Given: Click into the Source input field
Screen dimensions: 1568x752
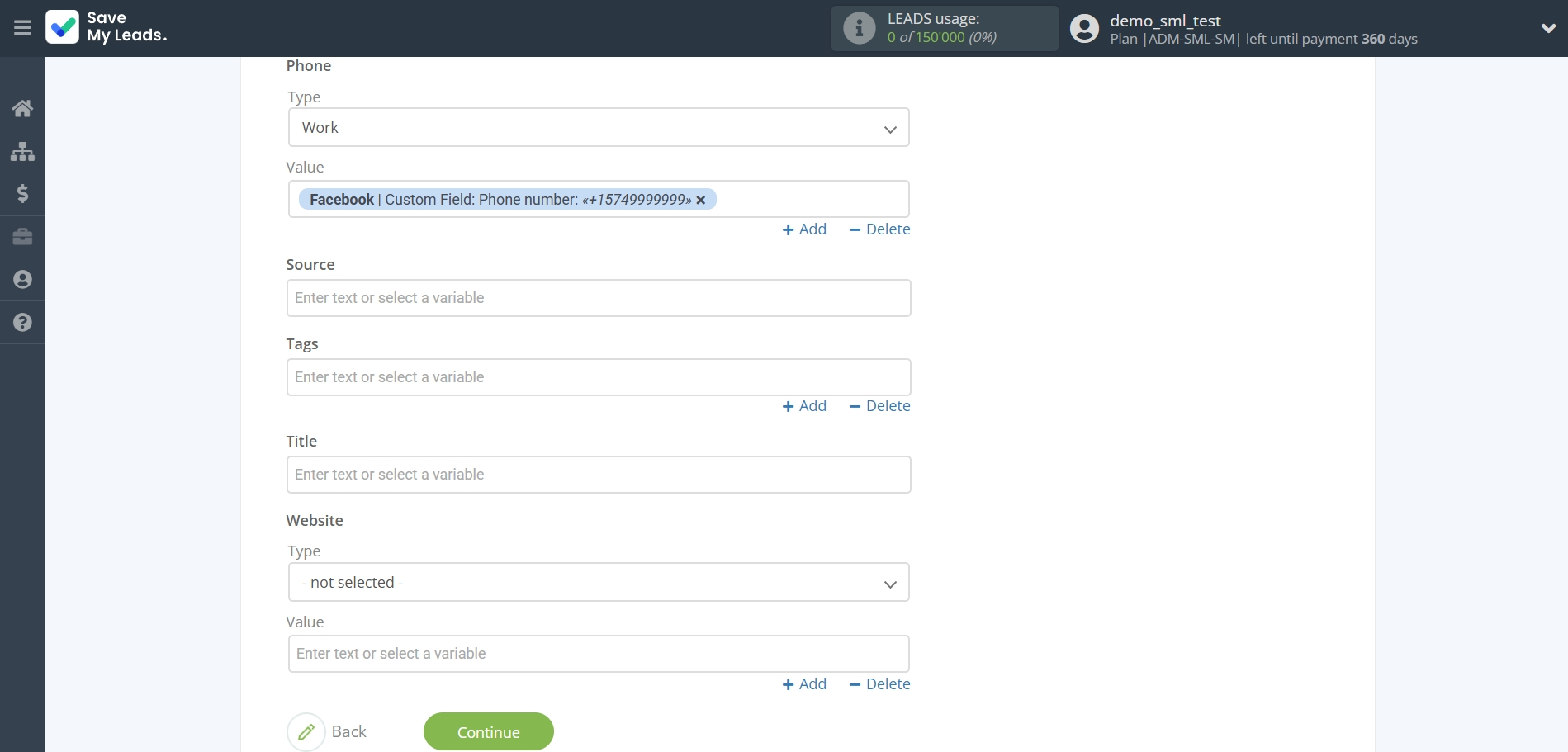Looking at the screenshot, I should (x=598, y=298).
